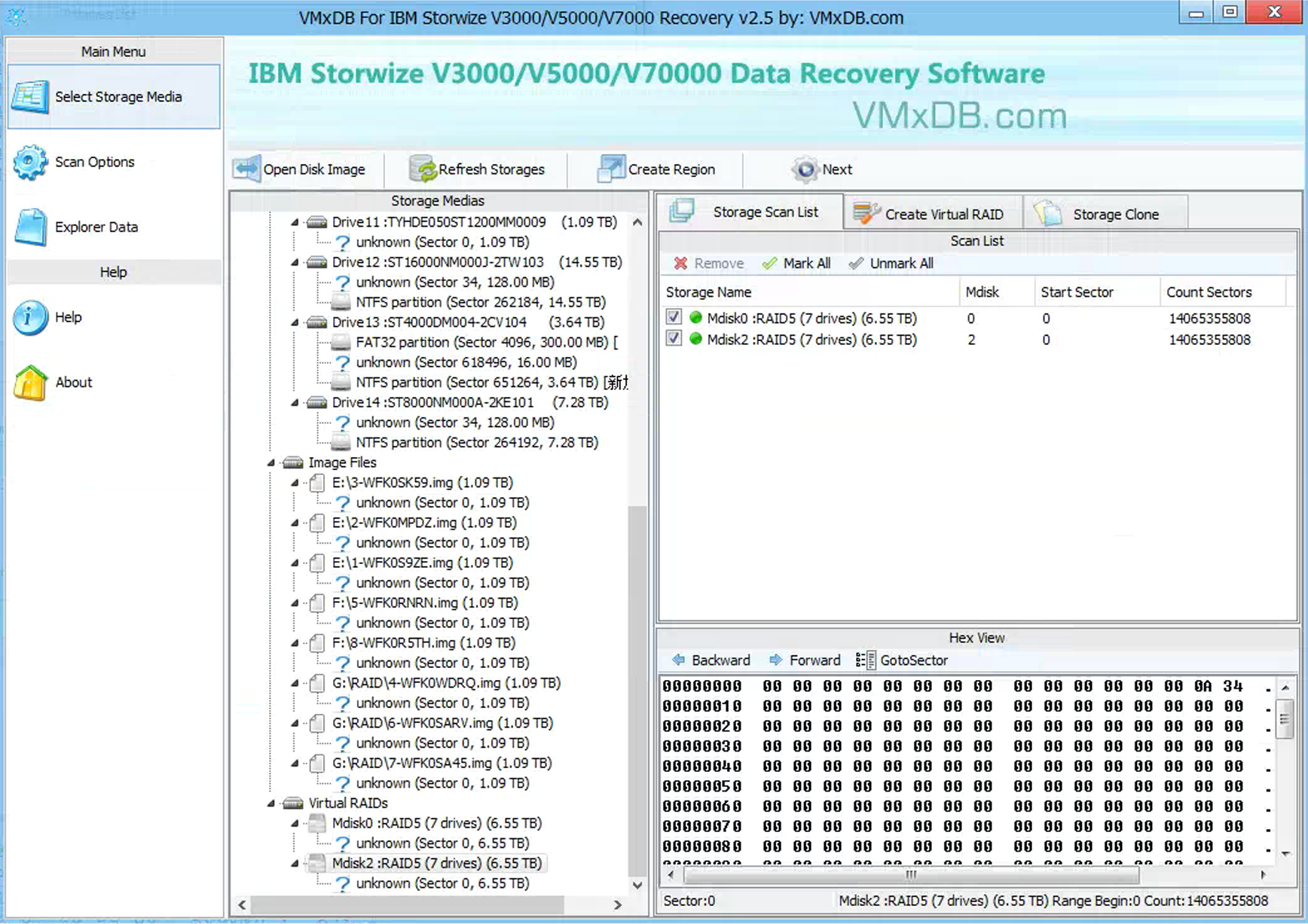Switch to the Storage Clone tab

pos(1105,214)
